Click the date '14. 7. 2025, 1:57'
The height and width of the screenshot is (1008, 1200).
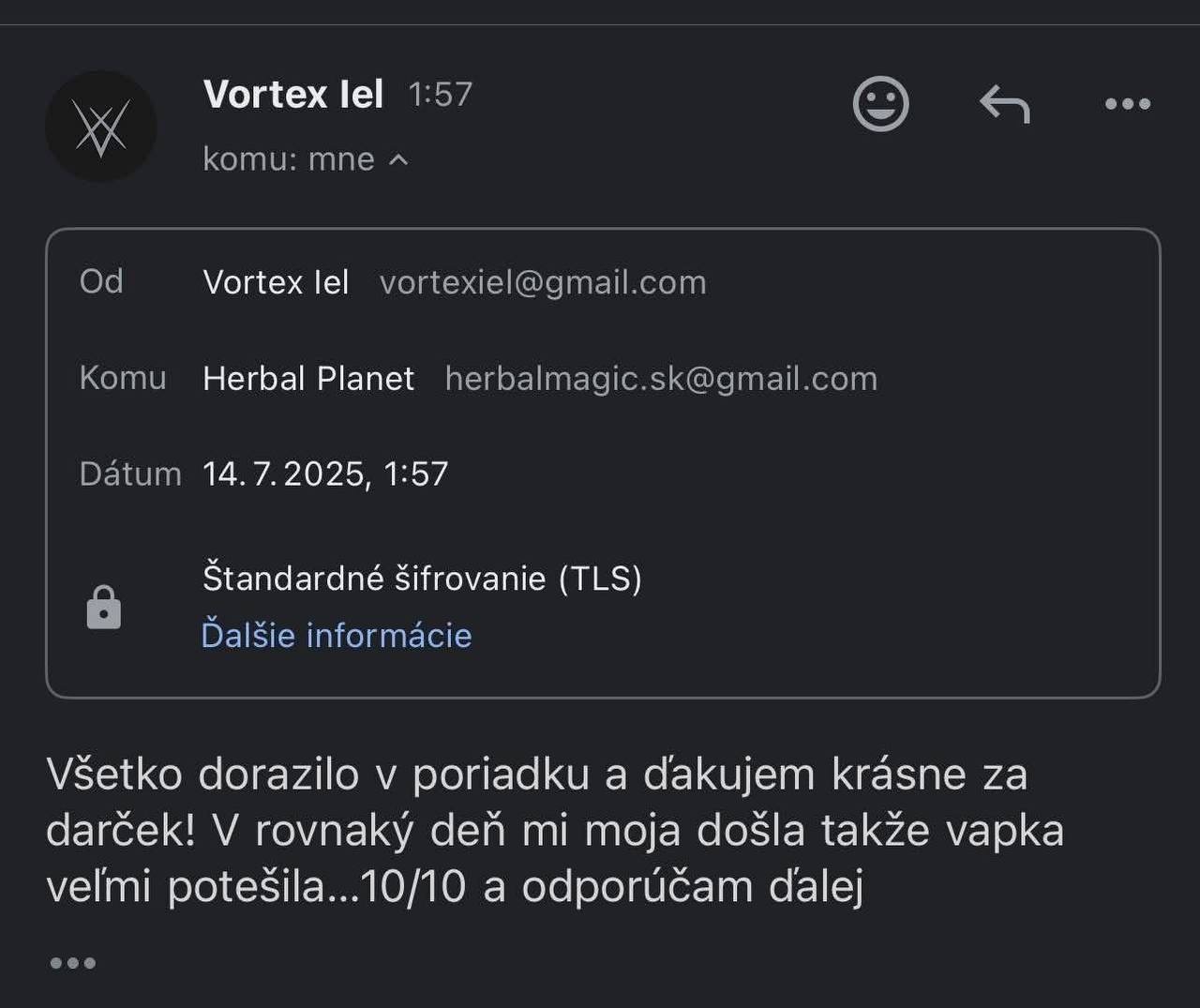325,474
